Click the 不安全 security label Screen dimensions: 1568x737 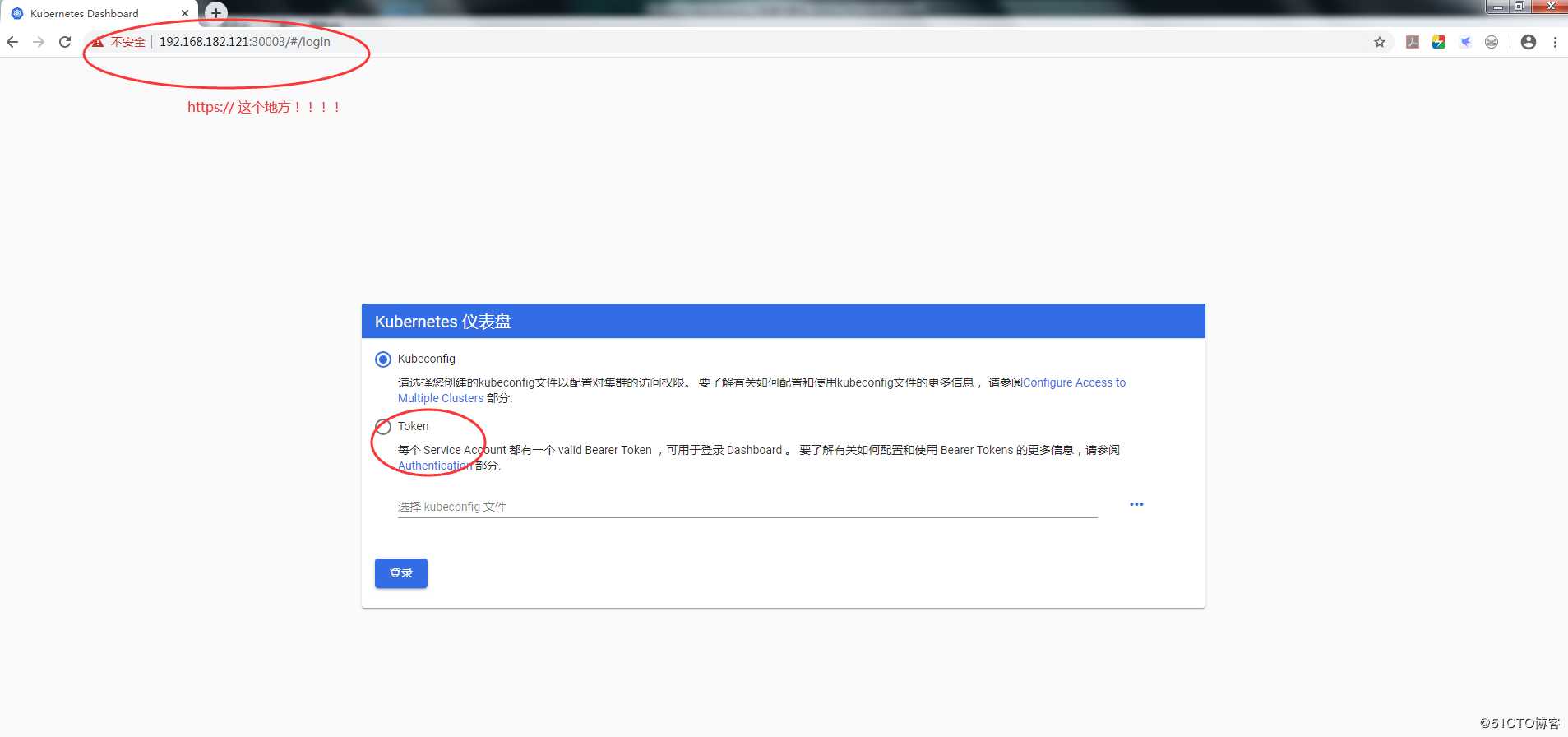(128, 42)
